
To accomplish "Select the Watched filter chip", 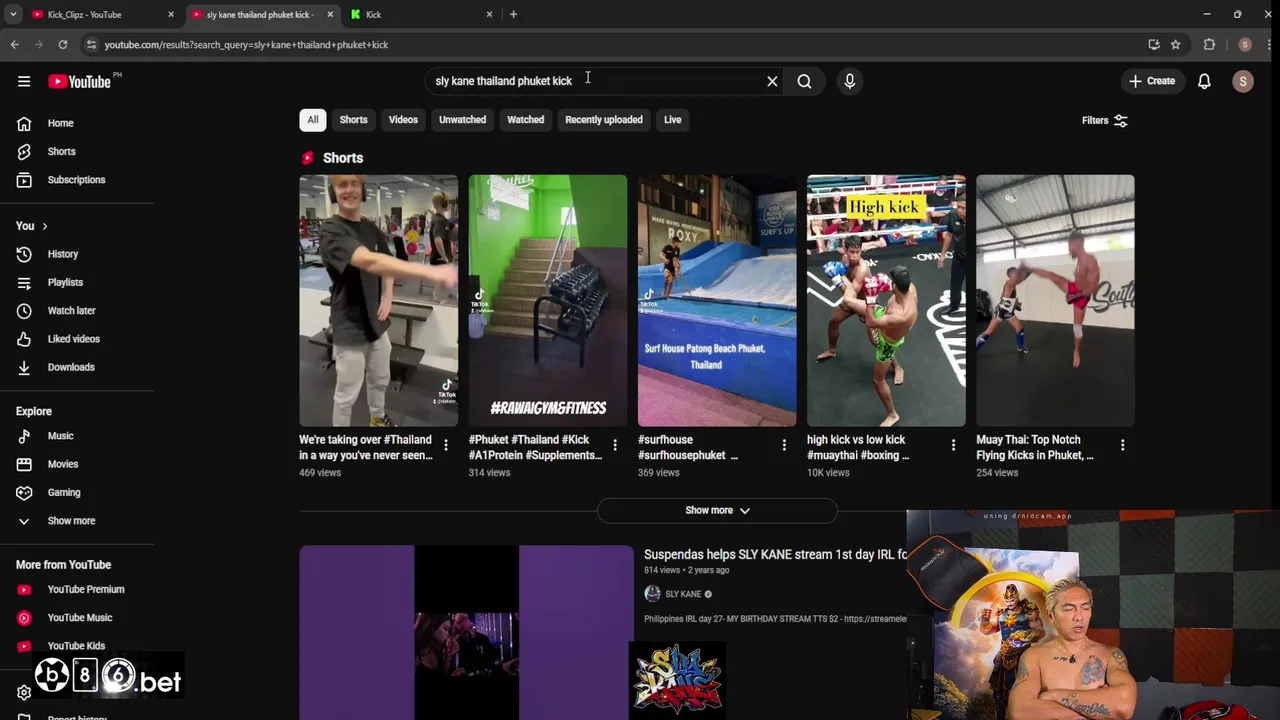I will point(525,120).
